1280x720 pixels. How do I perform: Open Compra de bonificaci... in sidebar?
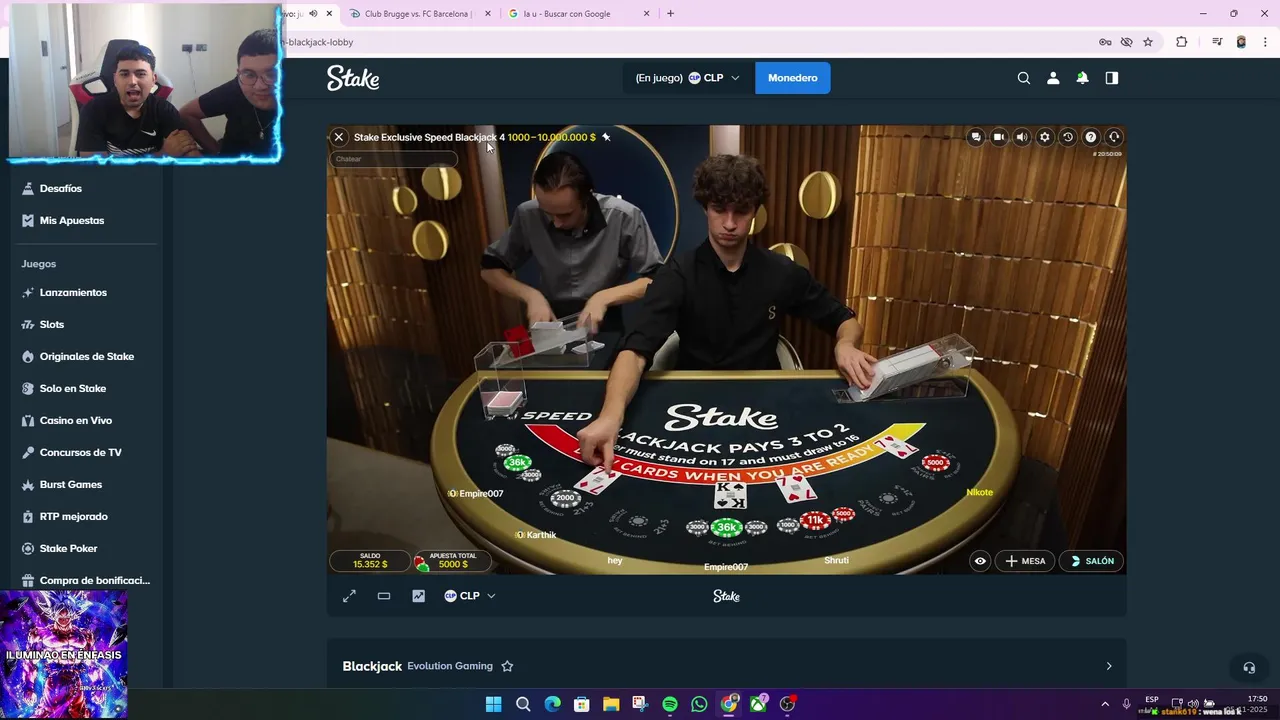pyautogui.click(x=94, y=580)
